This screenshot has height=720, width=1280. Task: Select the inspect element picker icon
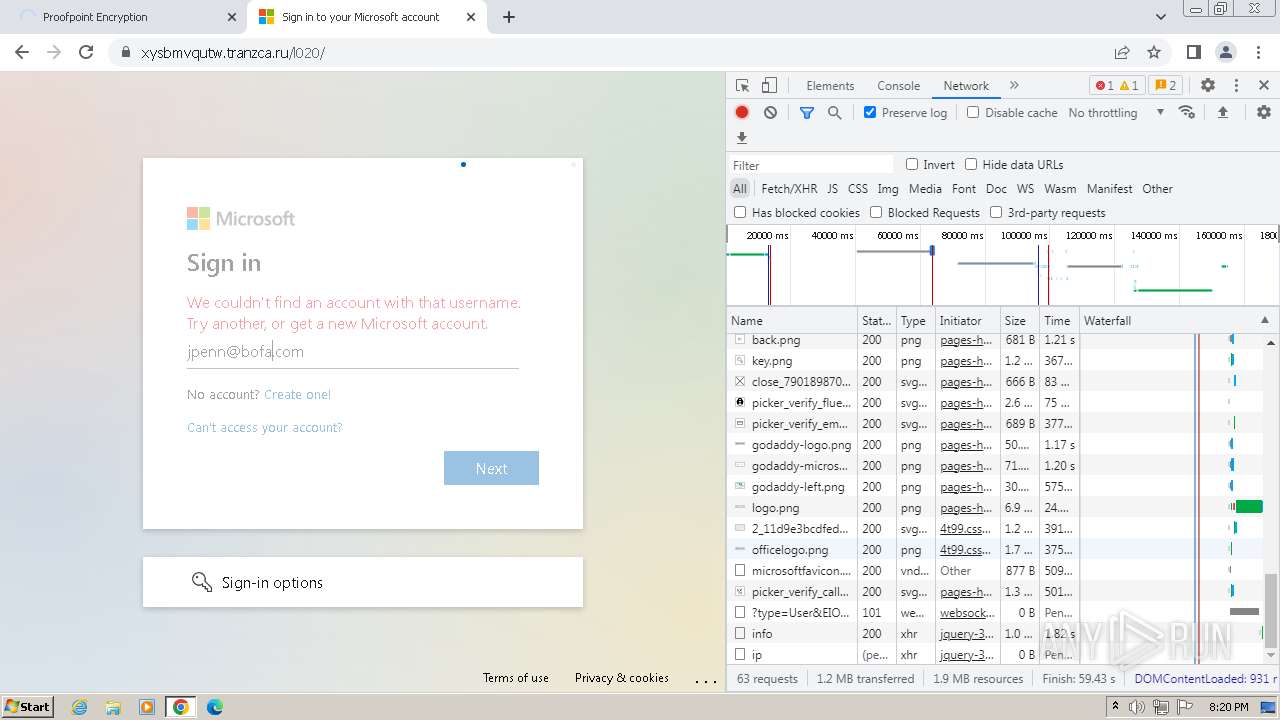pos(742,86)
